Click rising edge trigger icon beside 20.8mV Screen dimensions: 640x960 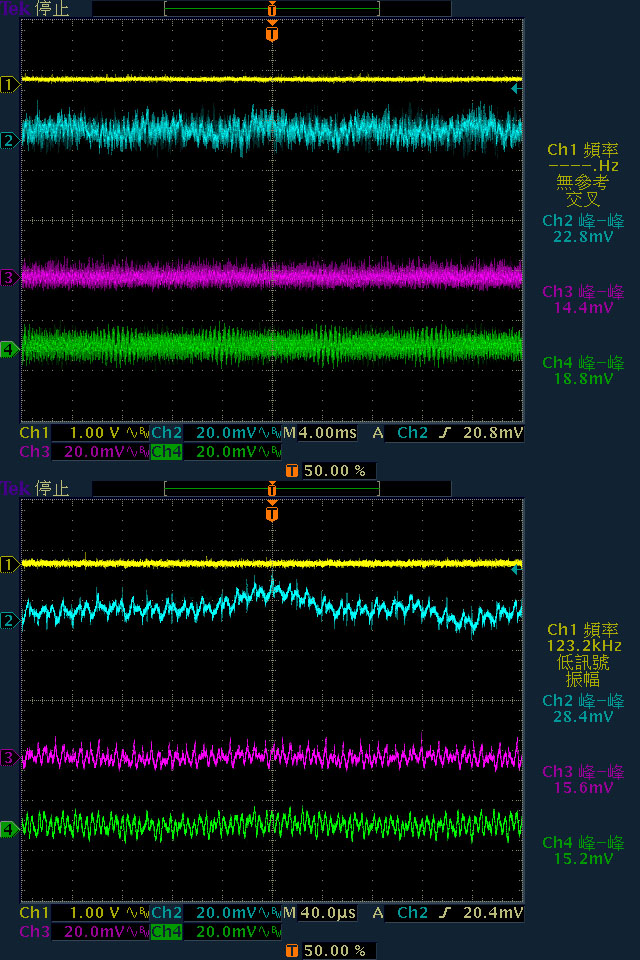pos(445,433)
